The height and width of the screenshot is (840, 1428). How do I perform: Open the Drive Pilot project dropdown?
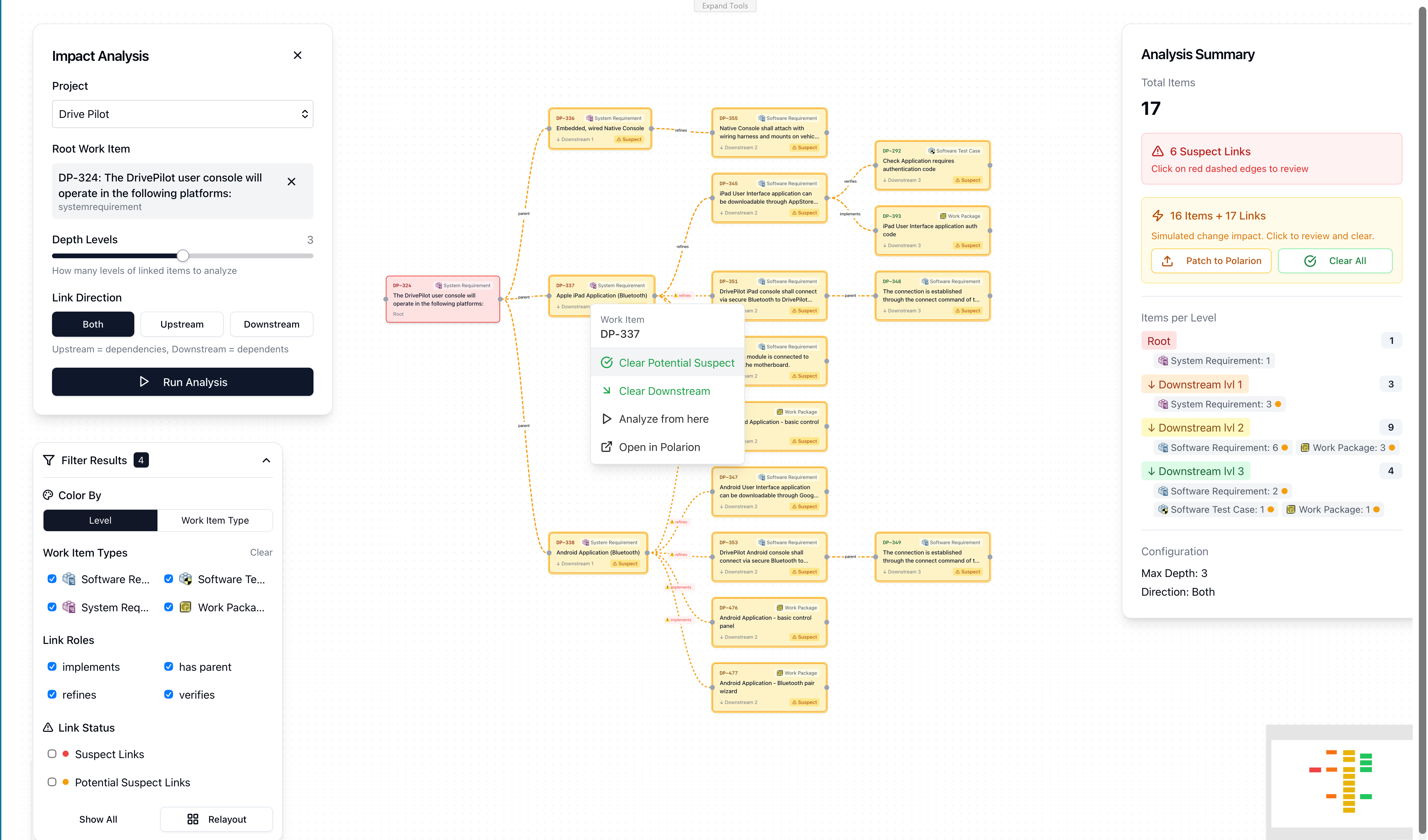click(x=183, y=114)
